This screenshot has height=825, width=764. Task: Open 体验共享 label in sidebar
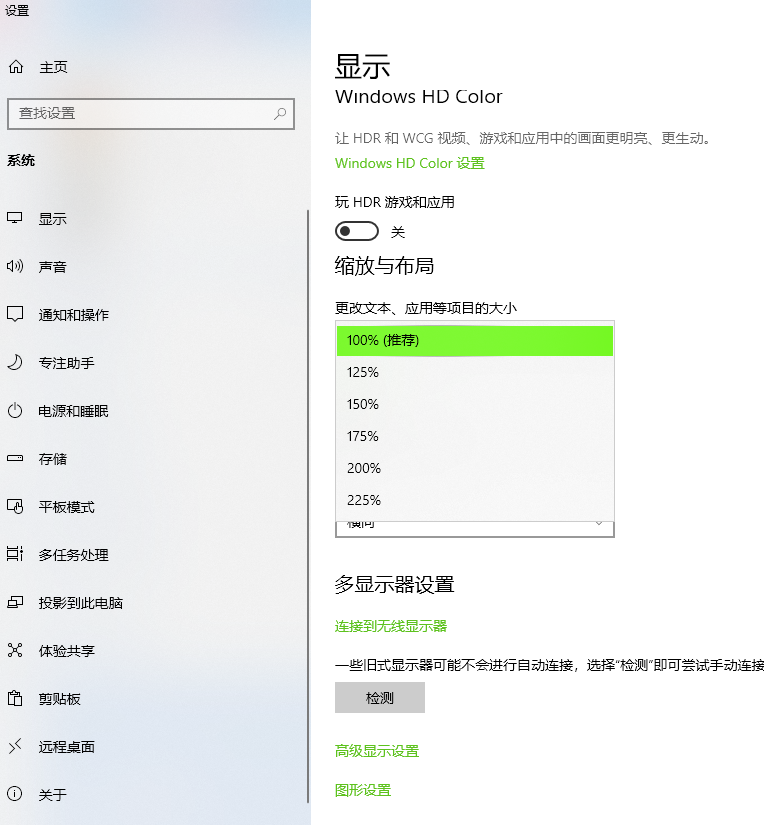(66, 651)
